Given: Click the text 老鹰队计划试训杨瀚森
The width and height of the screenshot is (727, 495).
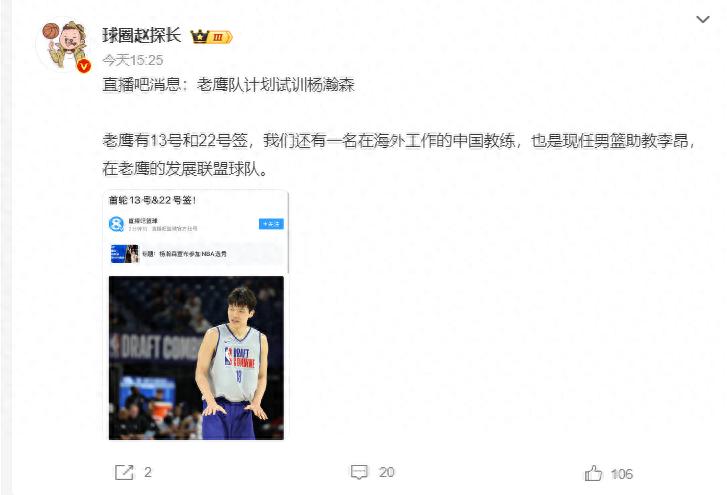Looking at the screenshot, I should pyautogui.click(x=275, y=85).
